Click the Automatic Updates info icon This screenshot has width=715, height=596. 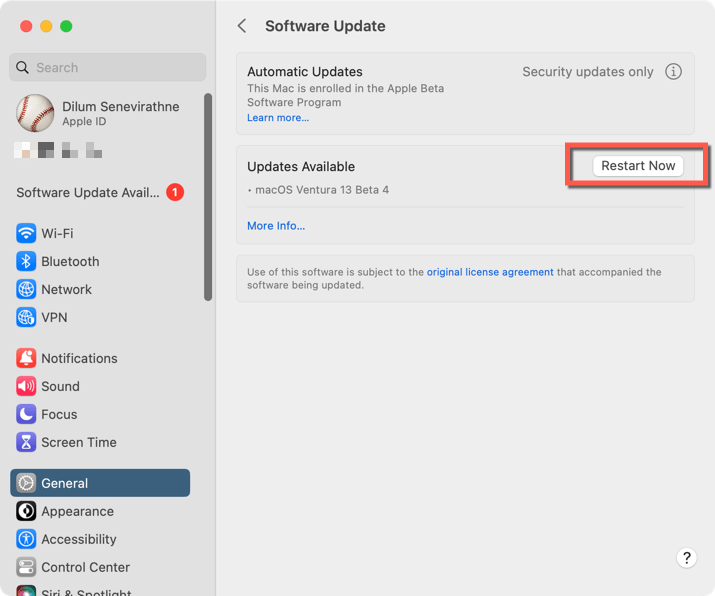(674, 72)
